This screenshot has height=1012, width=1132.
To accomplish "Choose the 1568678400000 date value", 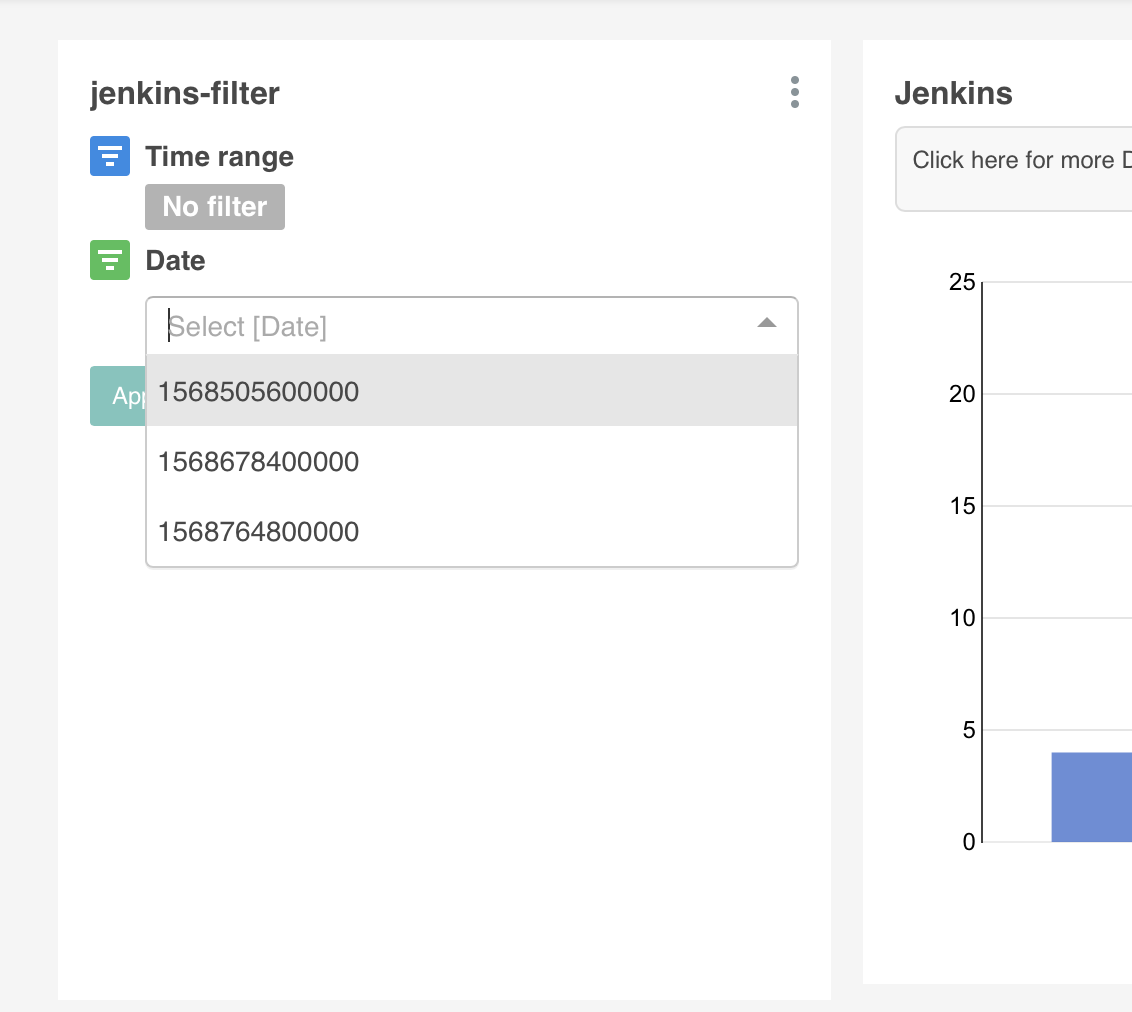I will 258,461.
